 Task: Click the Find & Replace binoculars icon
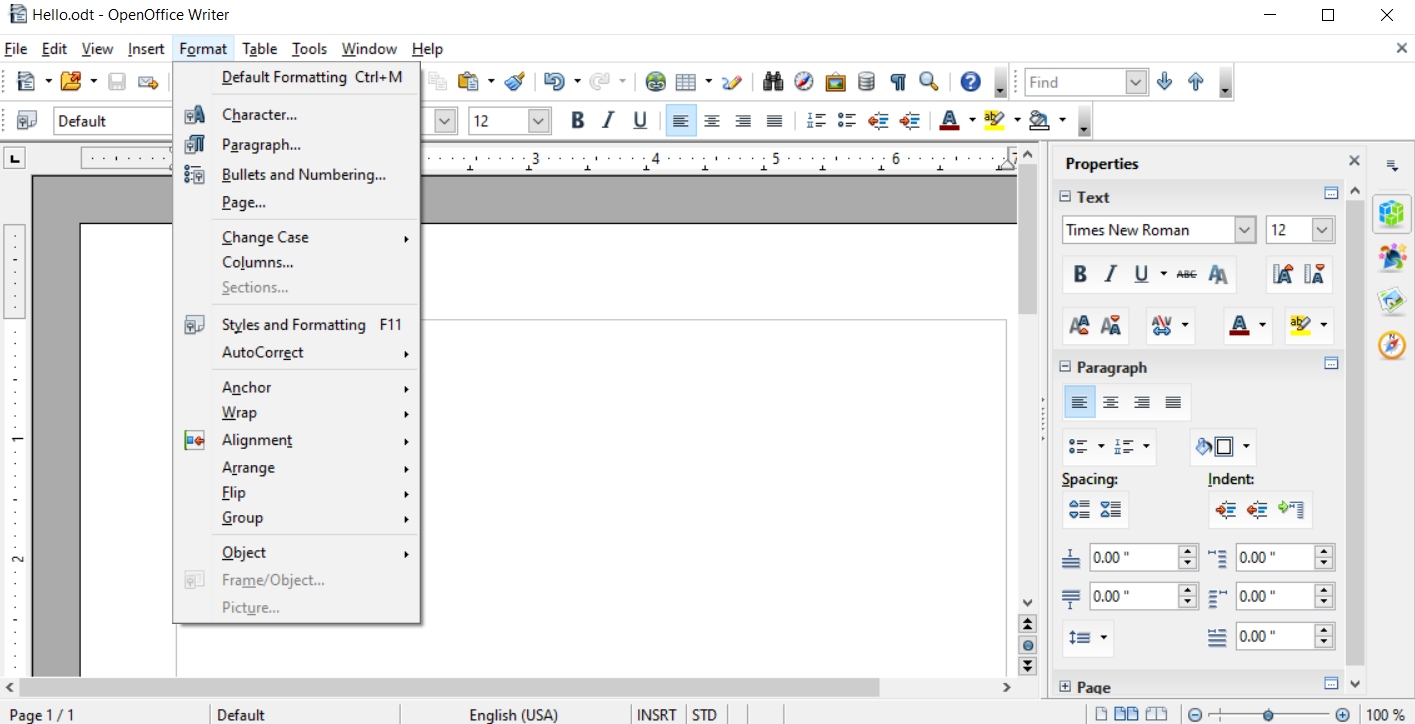[772, 82]
